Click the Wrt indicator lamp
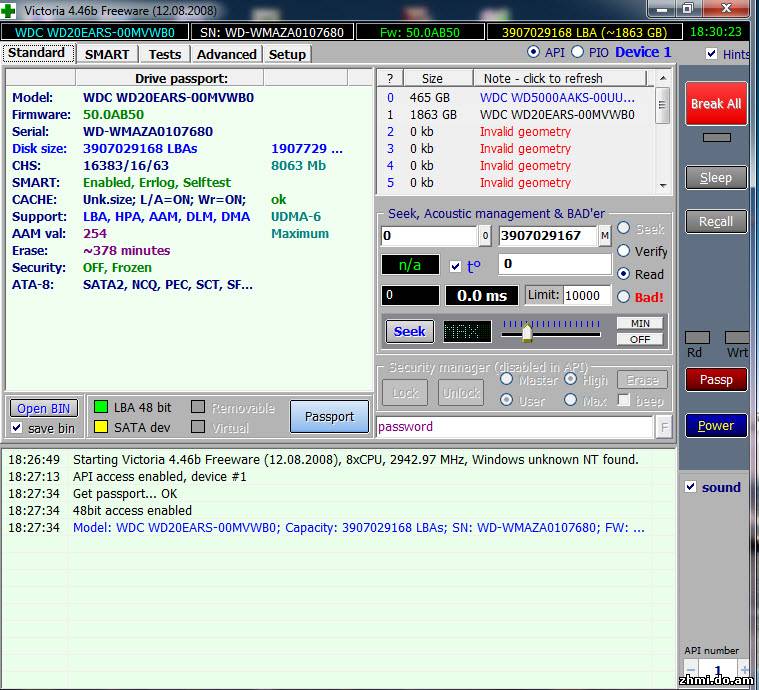The width and height of the screenshot is (759, 690). (737, 337)
